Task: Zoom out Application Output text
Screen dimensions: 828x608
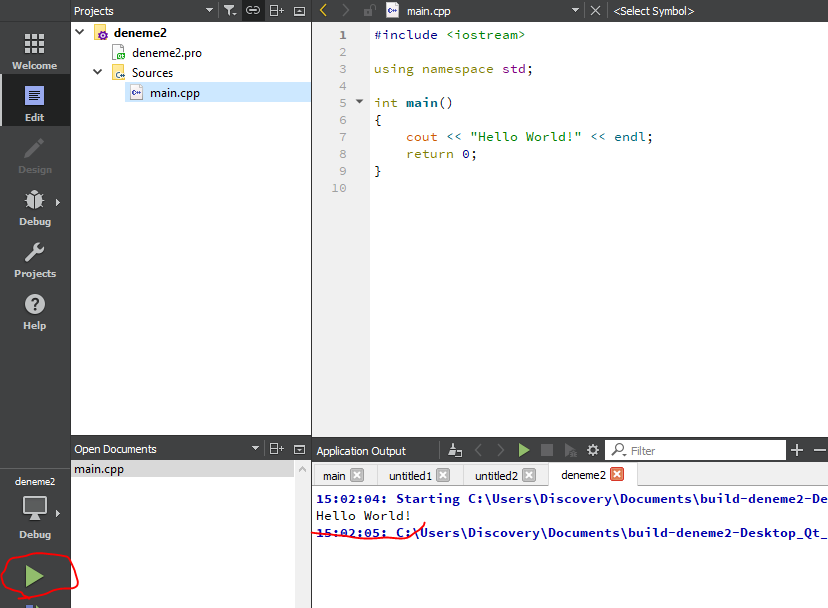Action: pyautogui.click(x=820, y=451)
